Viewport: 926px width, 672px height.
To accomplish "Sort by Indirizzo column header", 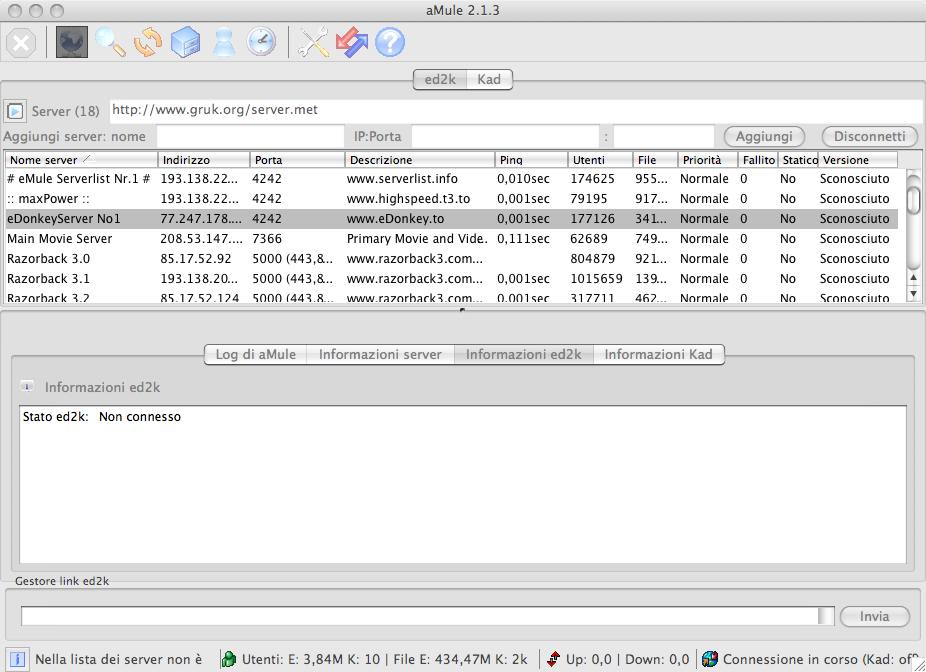I will pos(204,160).
